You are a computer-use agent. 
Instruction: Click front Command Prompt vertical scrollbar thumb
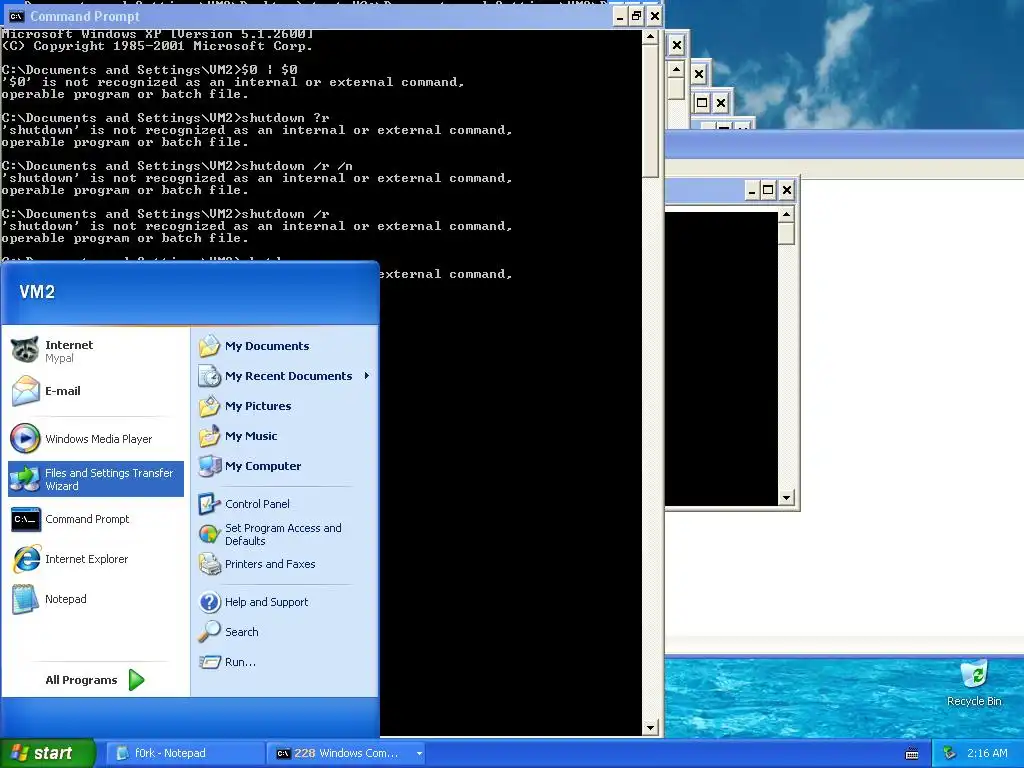click(x=650, y=112)
